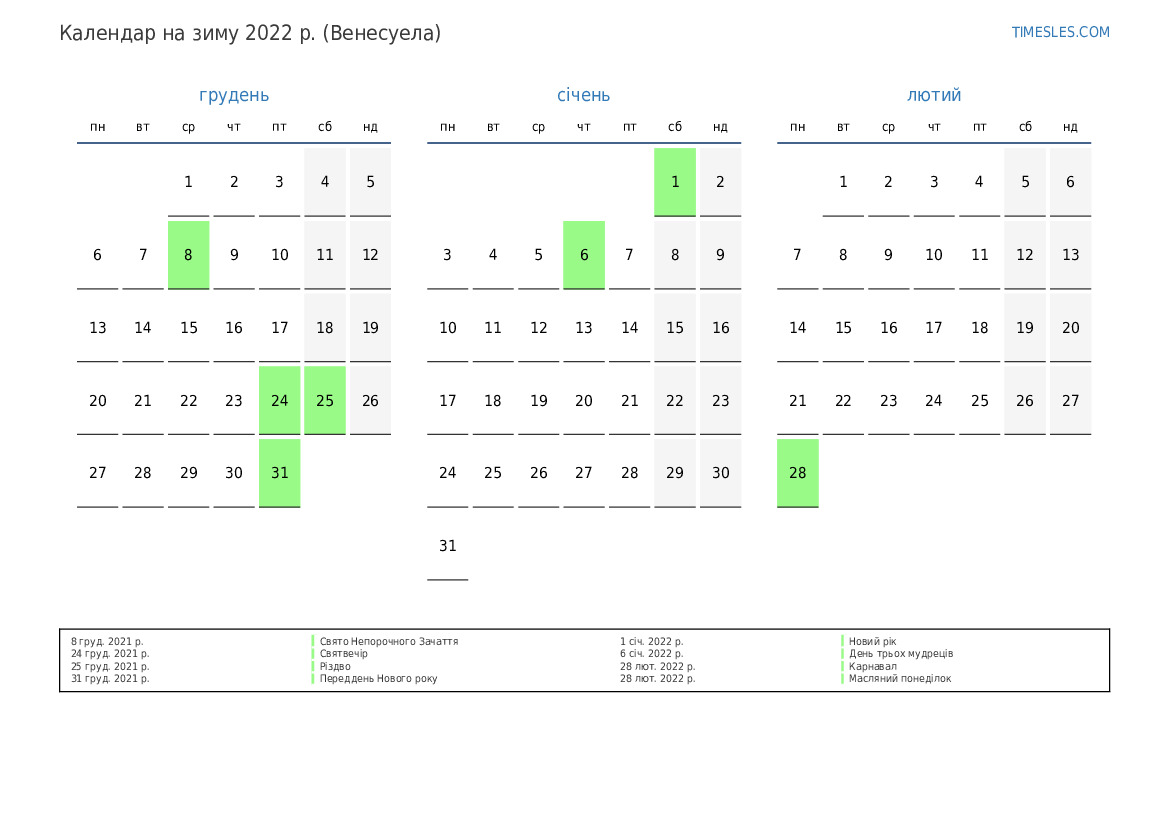Click legend date '24 груд. 2021 р.'

pos(110,654)
